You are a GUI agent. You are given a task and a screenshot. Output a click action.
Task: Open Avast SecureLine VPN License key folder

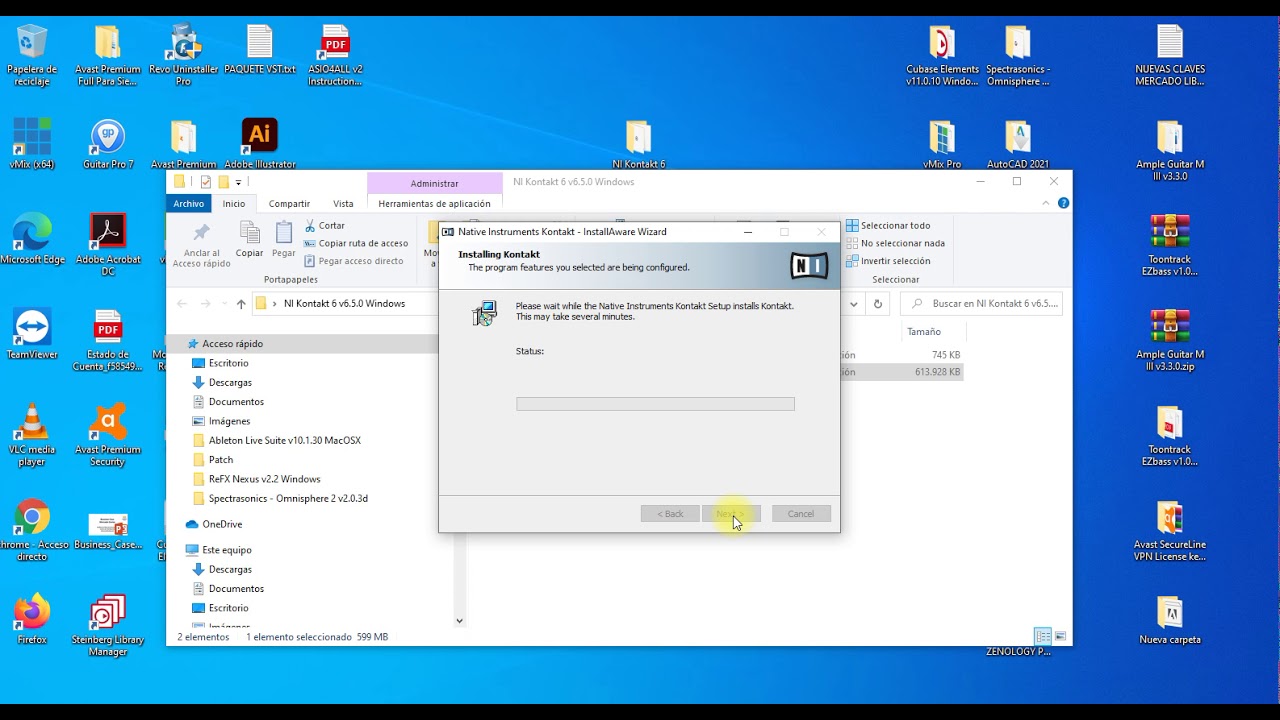tap(1170, 530)
